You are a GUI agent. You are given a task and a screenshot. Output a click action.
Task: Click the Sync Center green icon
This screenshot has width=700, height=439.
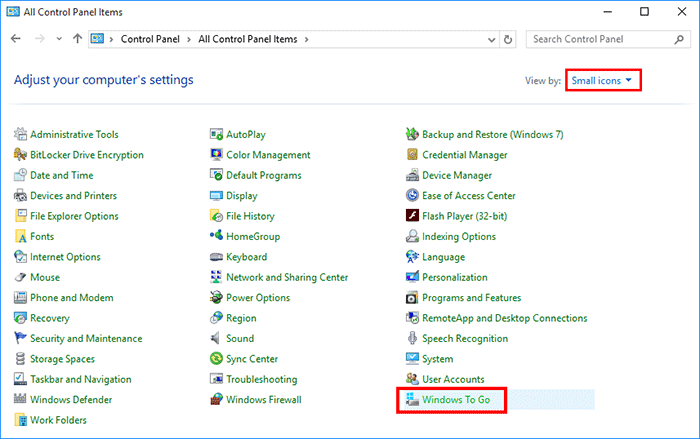tap(216, 359)
